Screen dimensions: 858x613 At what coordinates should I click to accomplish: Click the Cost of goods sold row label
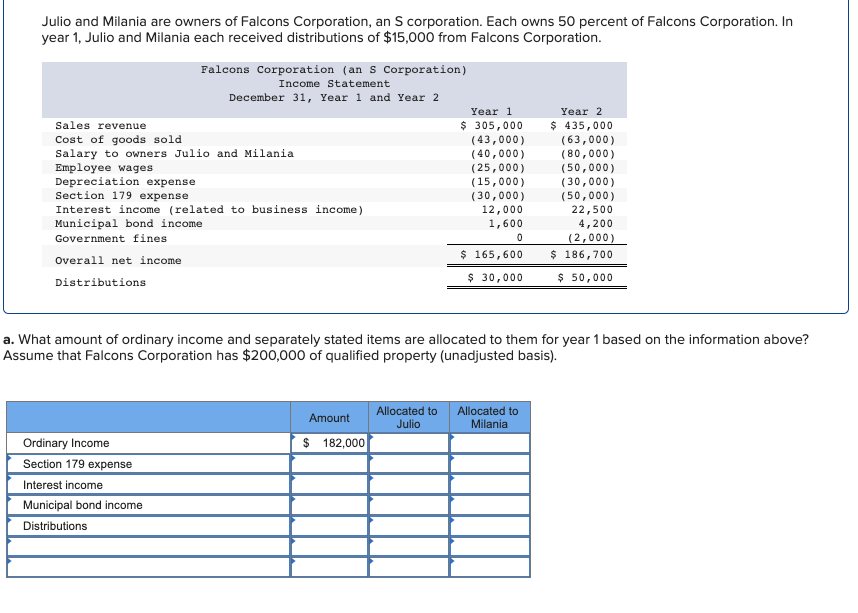(x=118, y=140)
